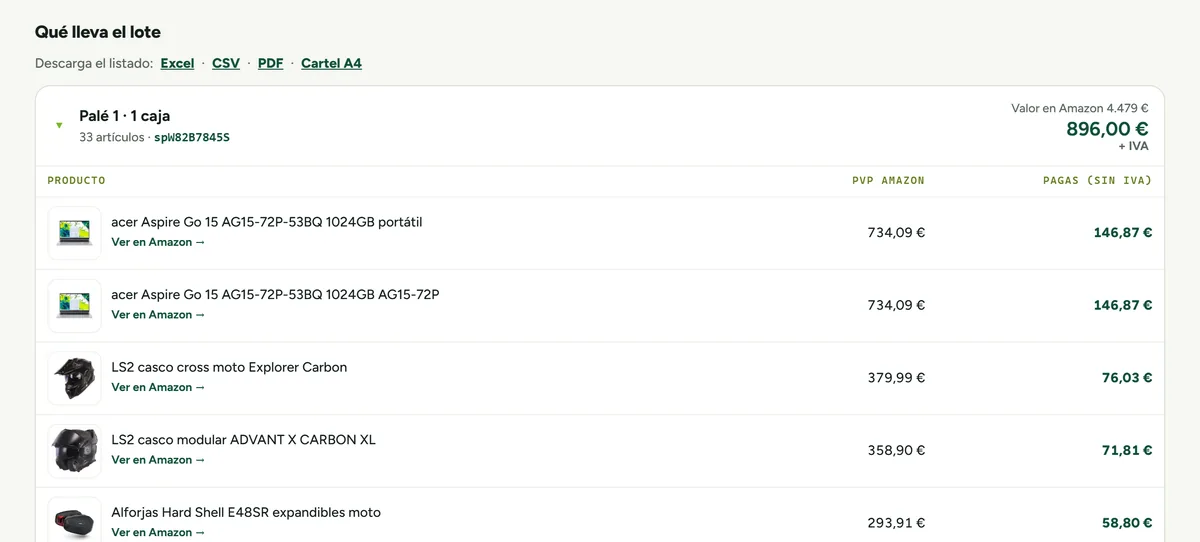Click 'acer Aspire Go 15 ... 1024GB AG15-72P' title
The image size is (1200, 542).
(275, 294)
